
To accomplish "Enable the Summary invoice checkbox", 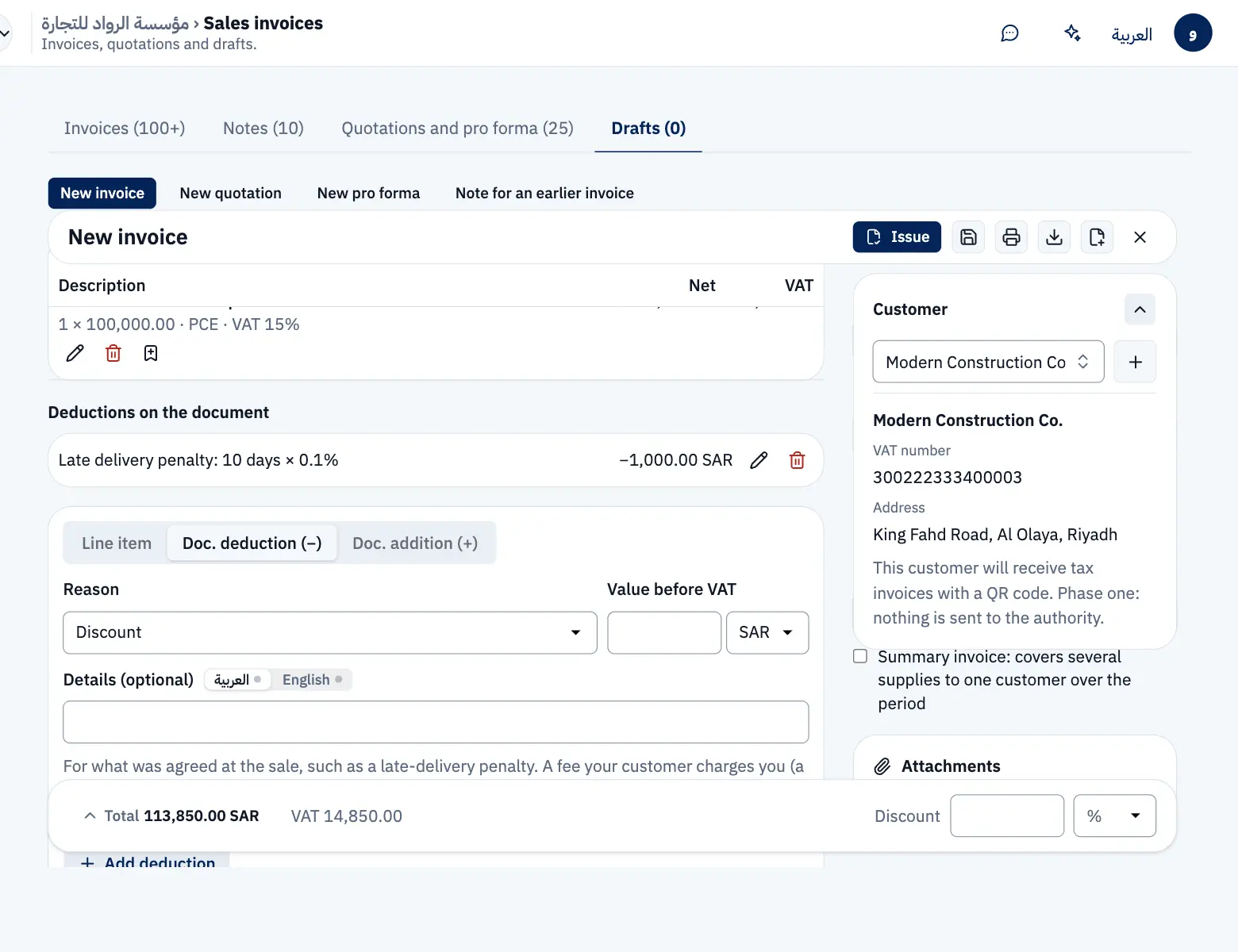I will point(860,656).
